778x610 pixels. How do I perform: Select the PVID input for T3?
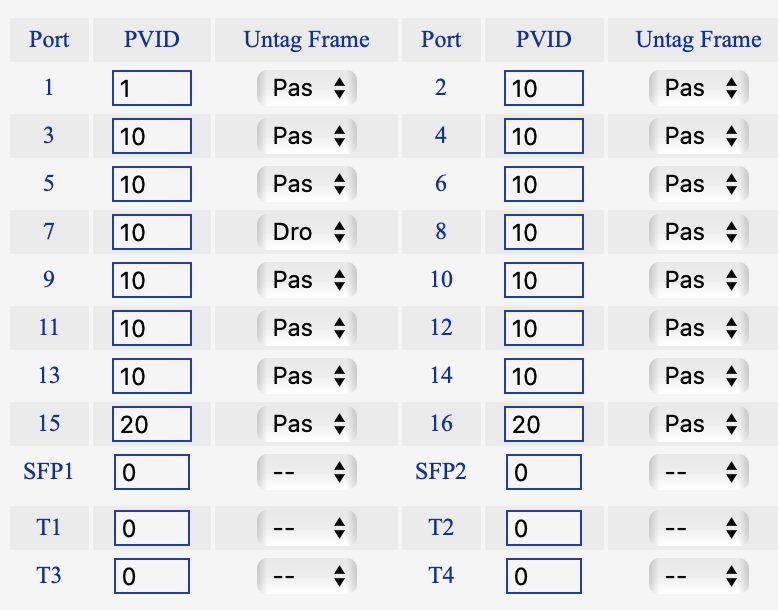pyautogui.click(x=151, y=576)
